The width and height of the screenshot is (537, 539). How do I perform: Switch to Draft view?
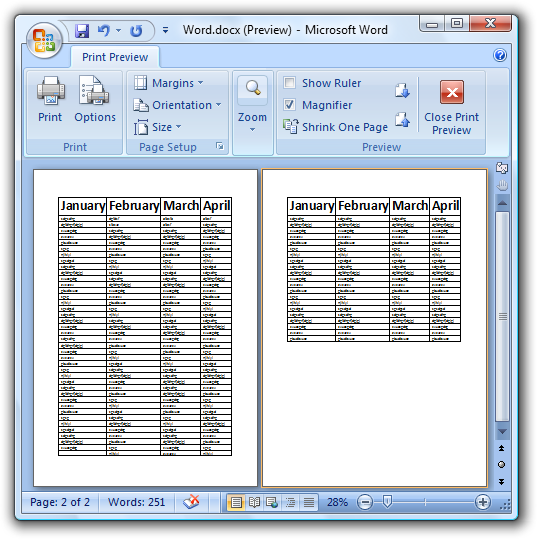(309, 503)
